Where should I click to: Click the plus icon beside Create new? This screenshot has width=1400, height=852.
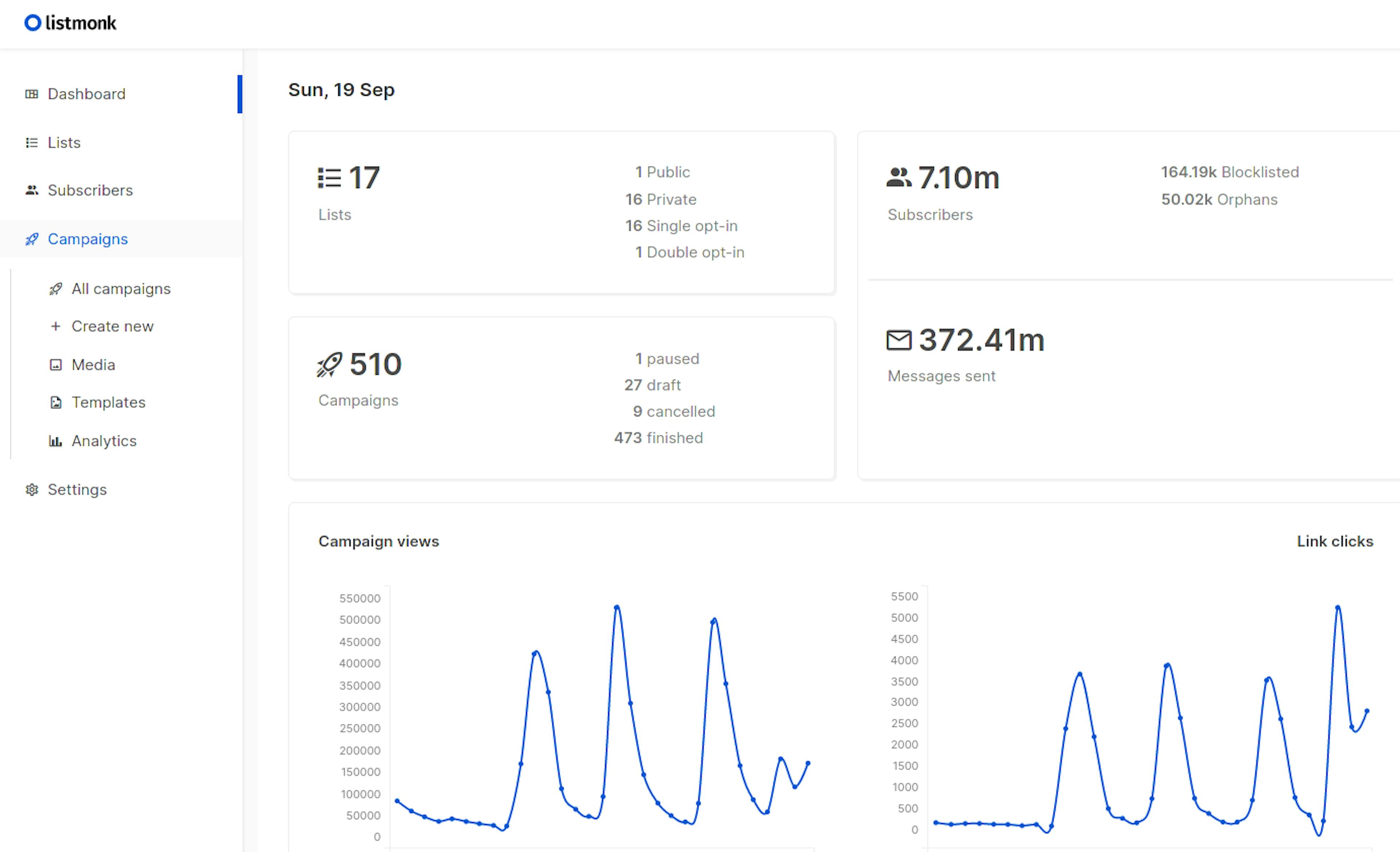[56, 326]
